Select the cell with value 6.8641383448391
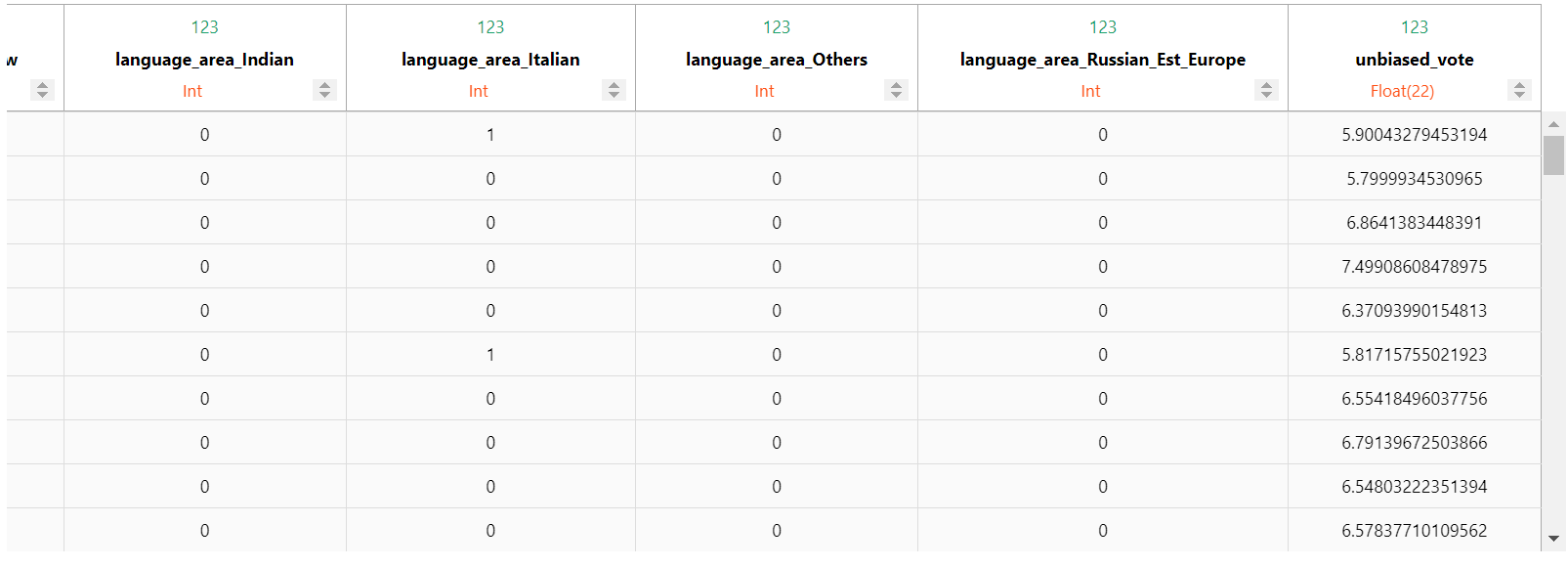This screenshot has height=567, width=1568. [x=1415, y=223]
